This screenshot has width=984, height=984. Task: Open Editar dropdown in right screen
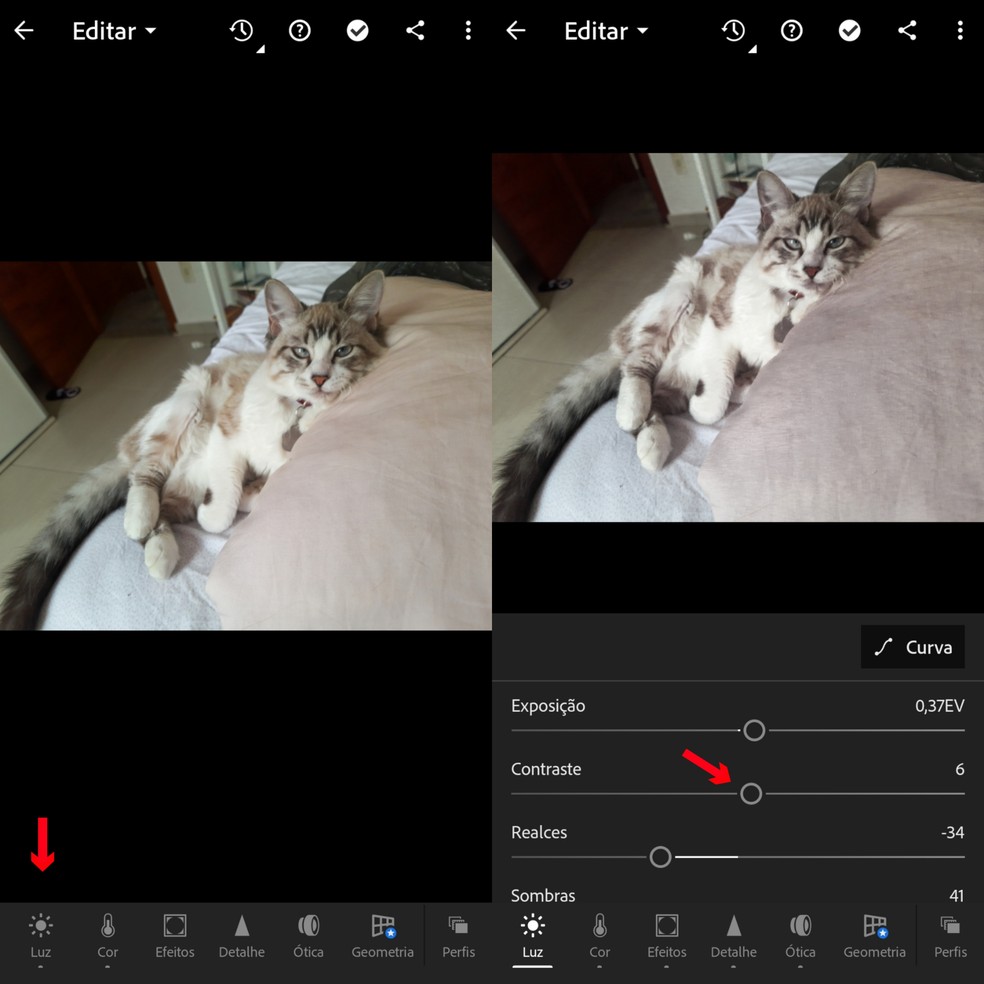point(606,31)
